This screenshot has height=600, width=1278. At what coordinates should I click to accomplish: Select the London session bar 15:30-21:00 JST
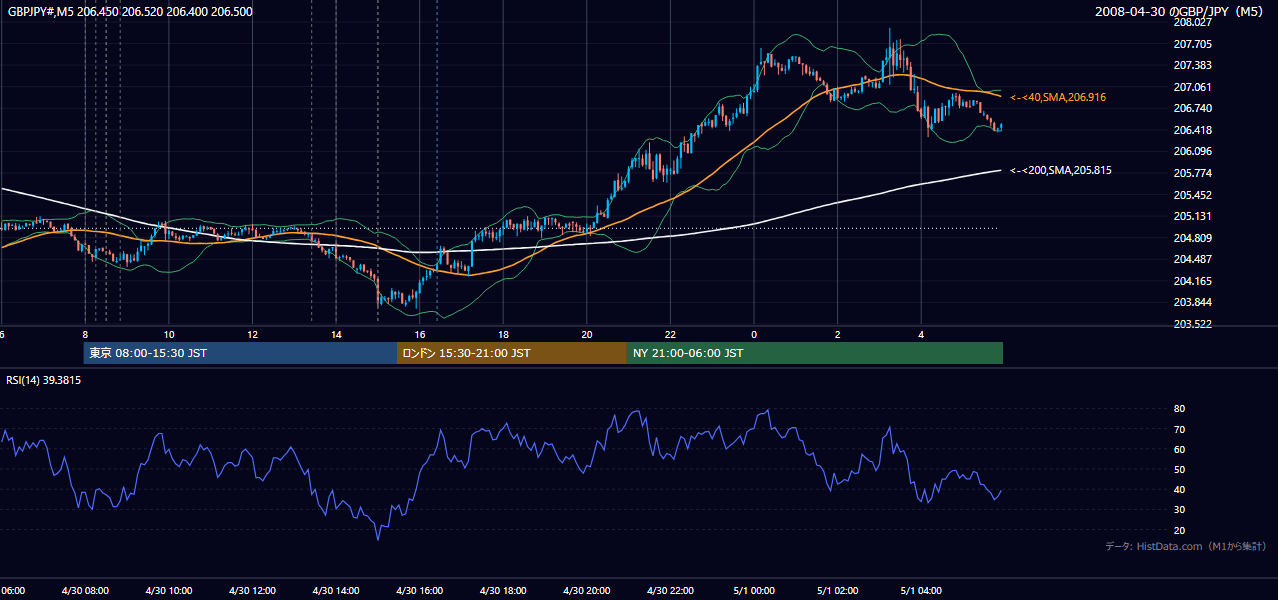pyautogui.click(x=512, y=353)
